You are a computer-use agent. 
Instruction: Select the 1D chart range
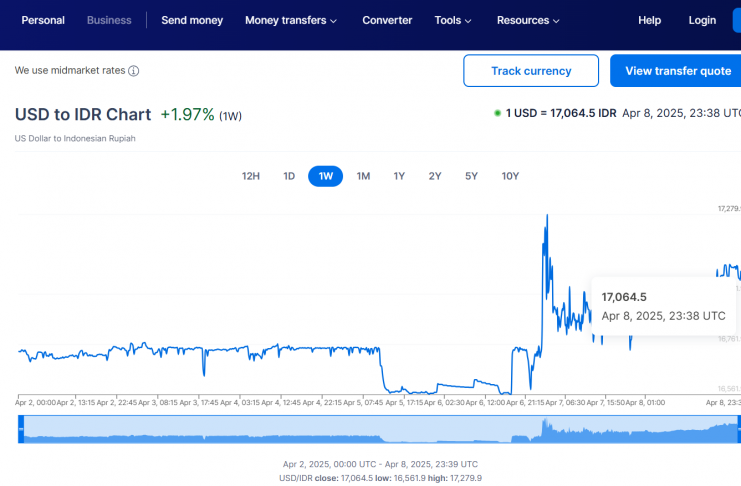pyautogui.click(x=289, y=176)
